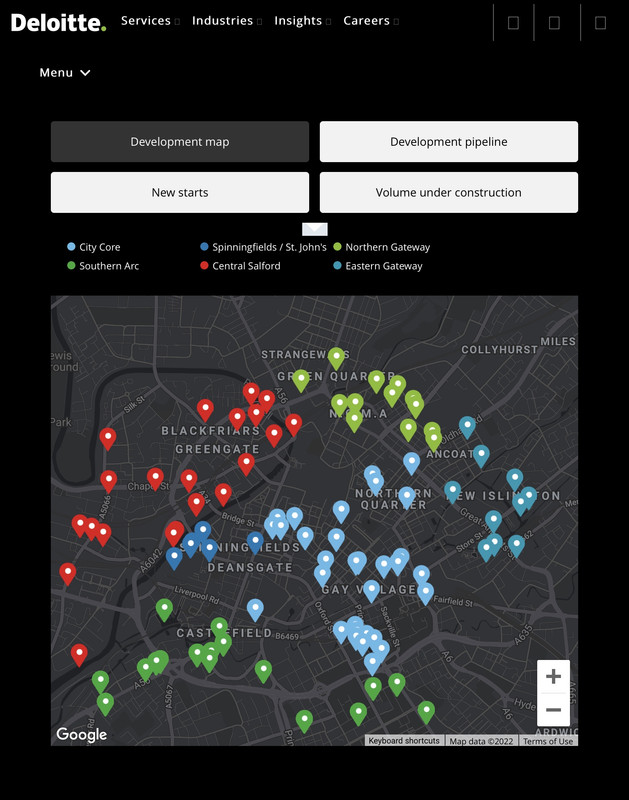This screenshot has height=800, width=629.
Task: Zoom in on the map
Action: pos(553,677)
